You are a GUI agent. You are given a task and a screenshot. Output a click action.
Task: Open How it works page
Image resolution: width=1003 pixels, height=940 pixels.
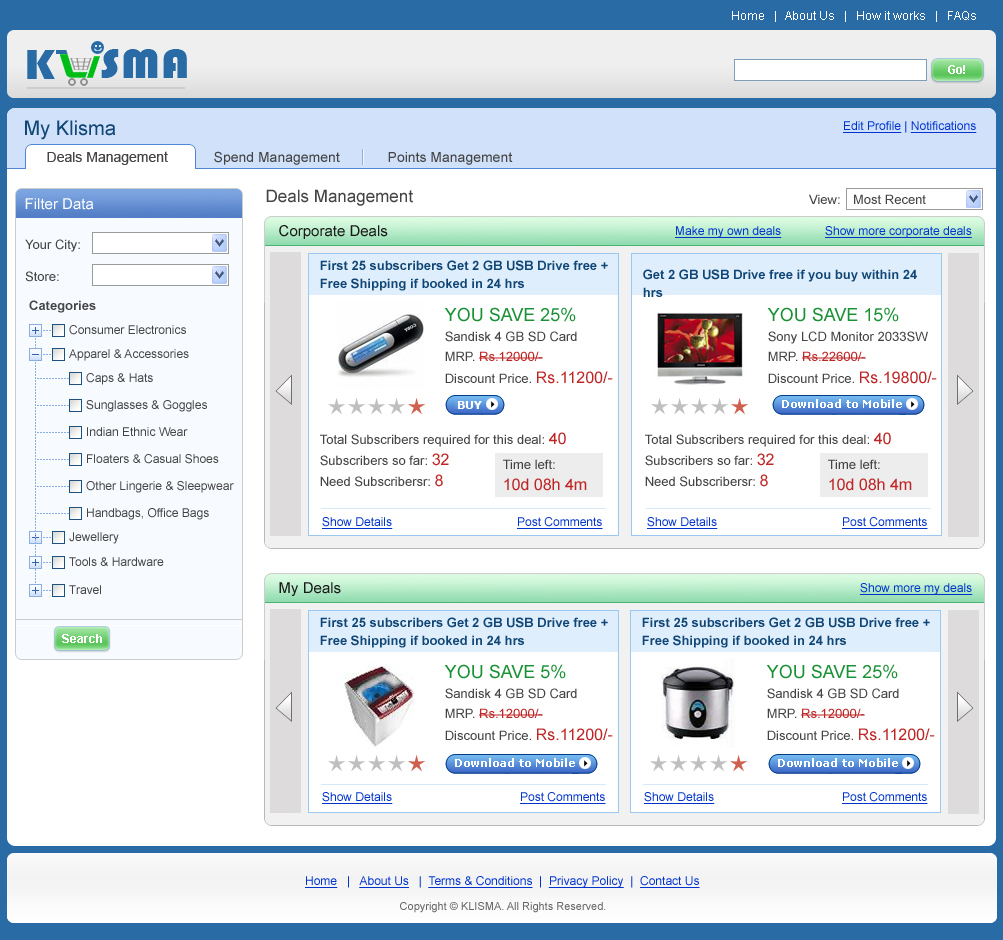[x=890, y=15]
